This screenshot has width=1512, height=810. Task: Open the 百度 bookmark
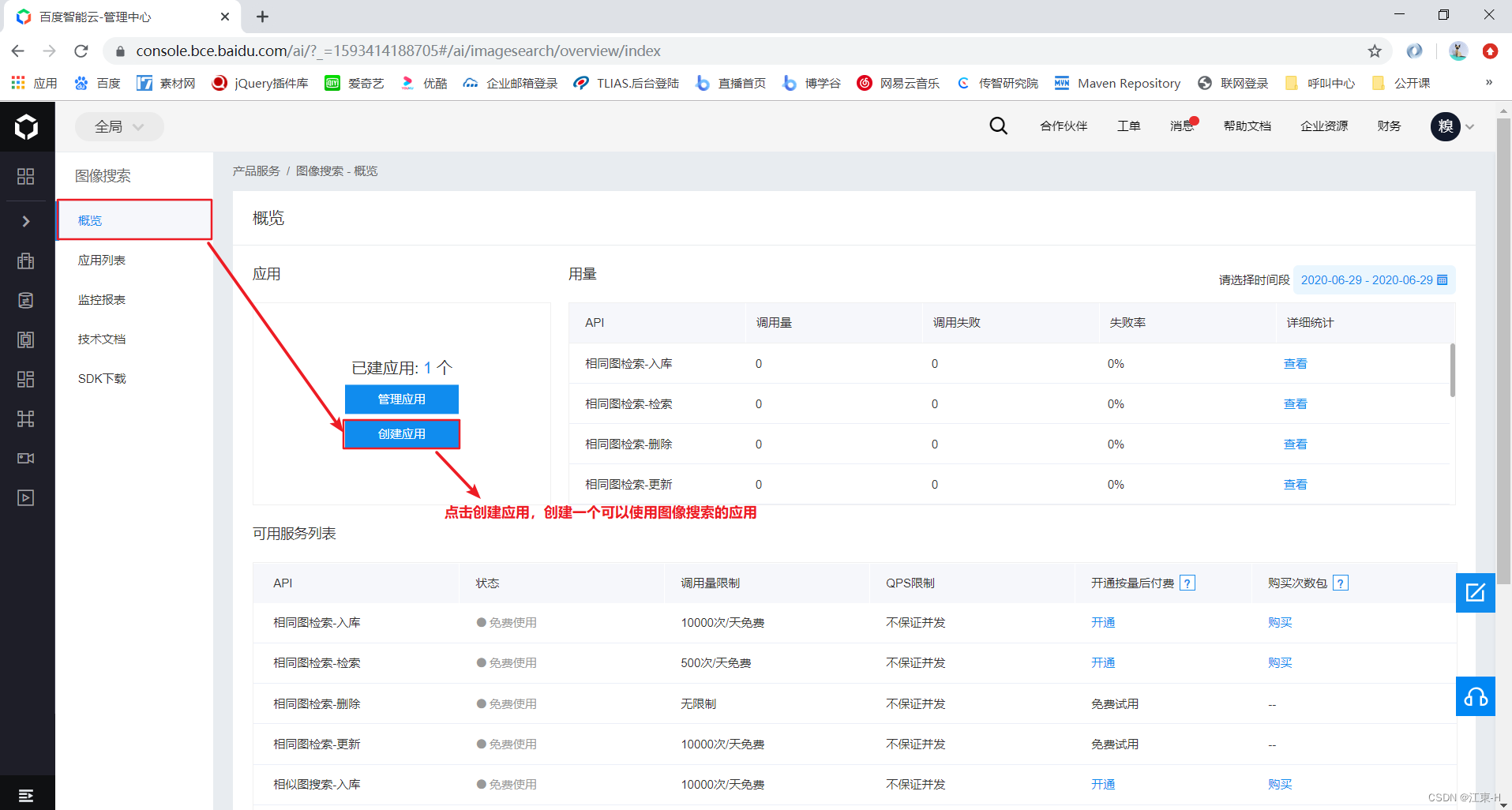click(97, 83)
